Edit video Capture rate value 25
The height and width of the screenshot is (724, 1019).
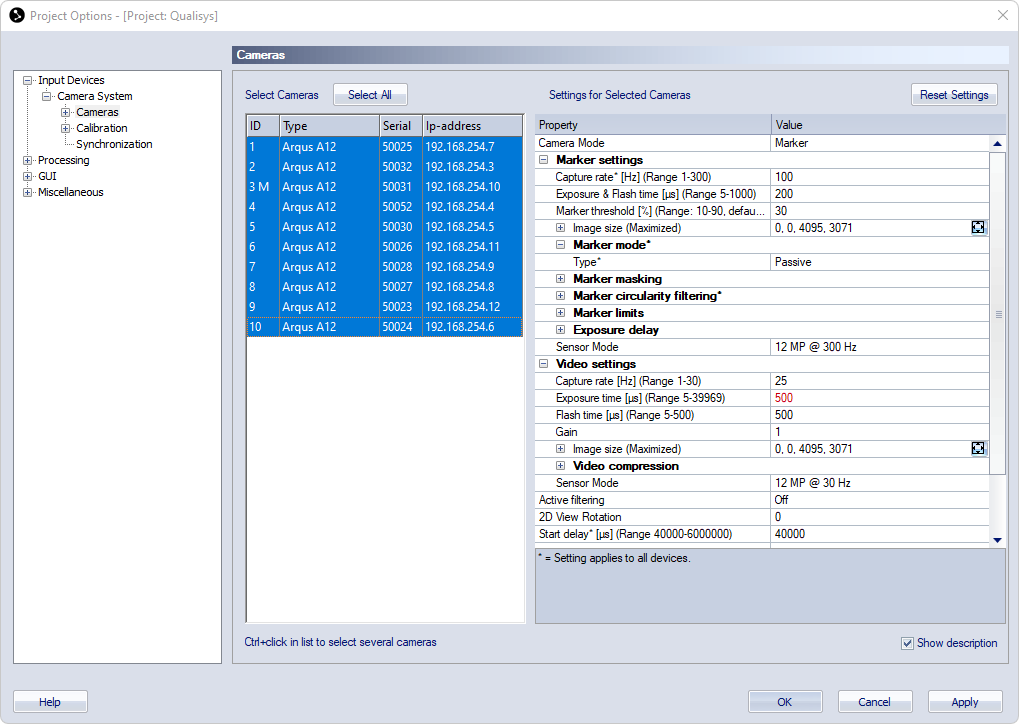click(880, 381)
